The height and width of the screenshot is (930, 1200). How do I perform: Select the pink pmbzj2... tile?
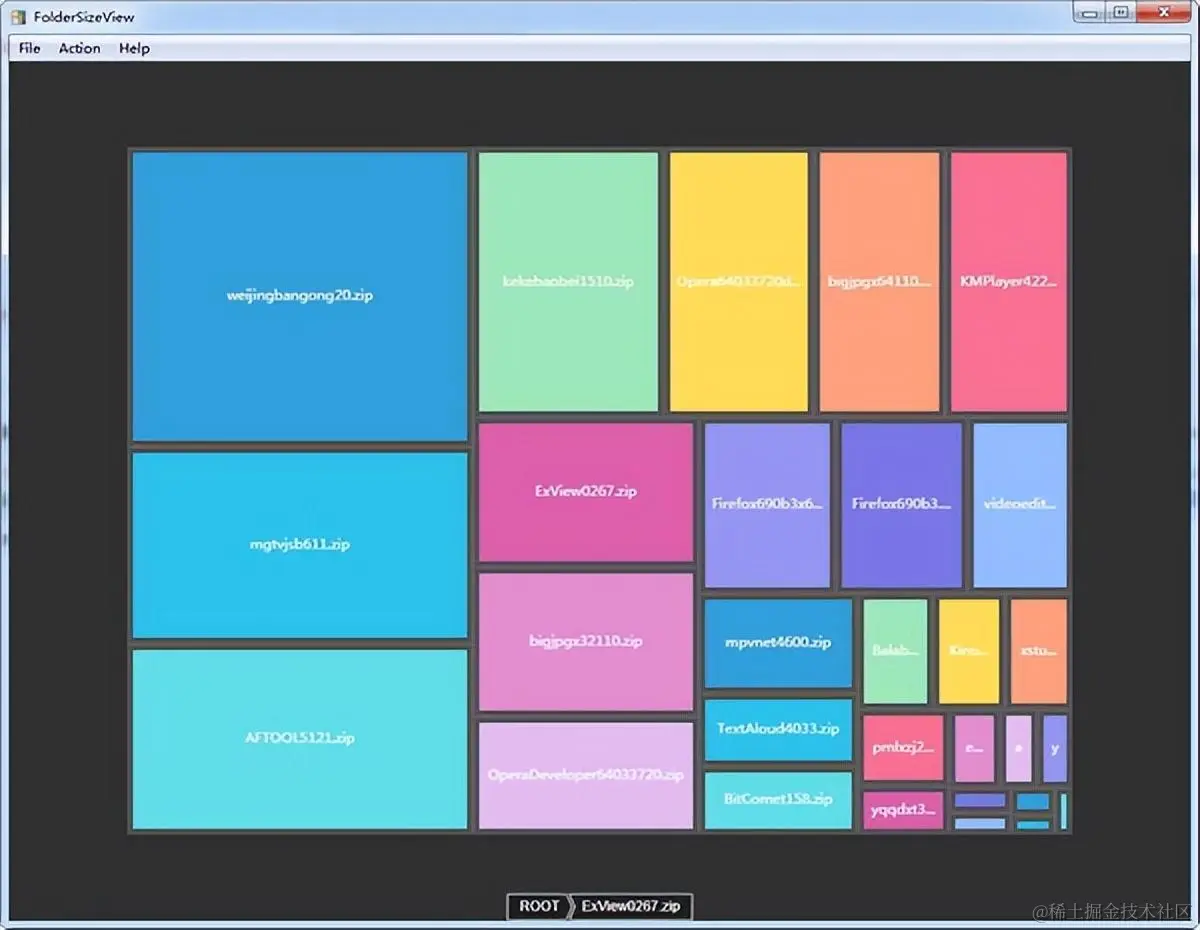click(904, 748)
